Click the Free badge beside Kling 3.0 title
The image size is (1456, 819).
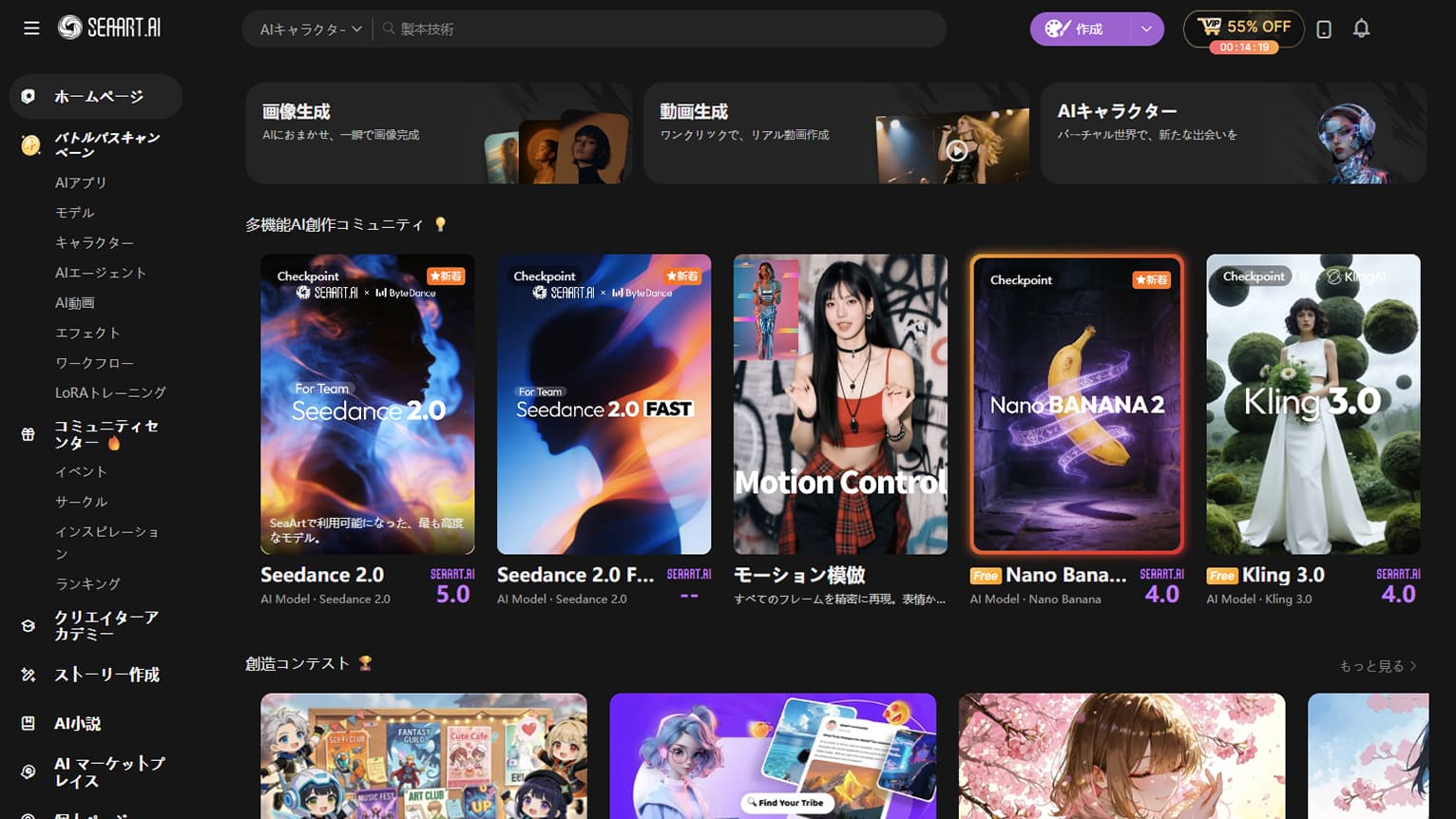pyautogui.click(x=1222, y=576)
